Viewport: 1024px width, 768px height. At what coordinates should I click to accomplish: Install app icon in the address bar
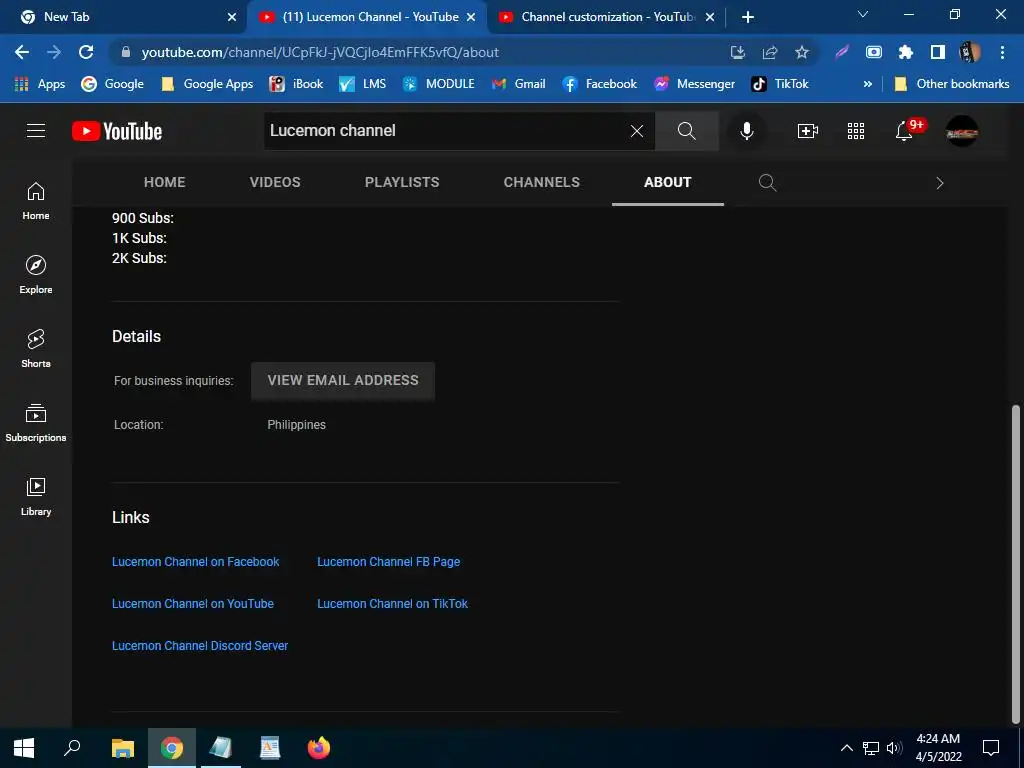(738, 52)
